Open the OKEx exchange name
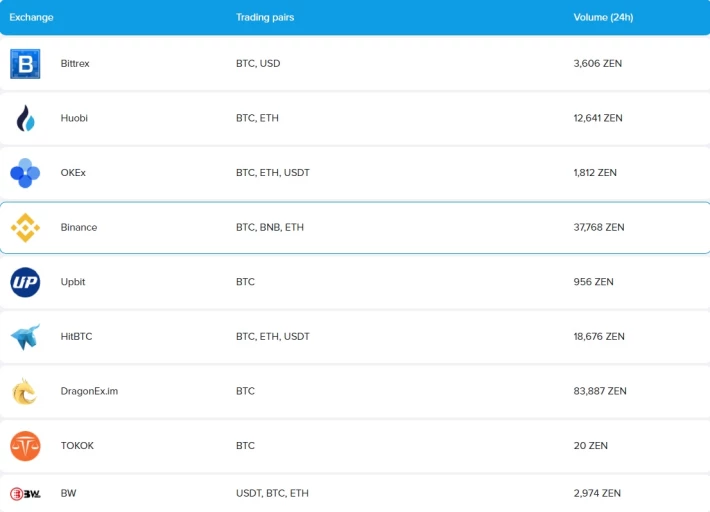This screenshot has height=512, width=710. (73, 172)
